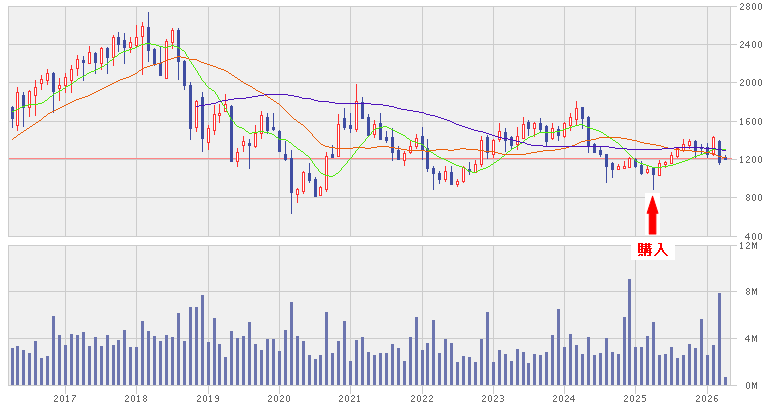Click the 2020 year label on time axis

tap(278, 399)
